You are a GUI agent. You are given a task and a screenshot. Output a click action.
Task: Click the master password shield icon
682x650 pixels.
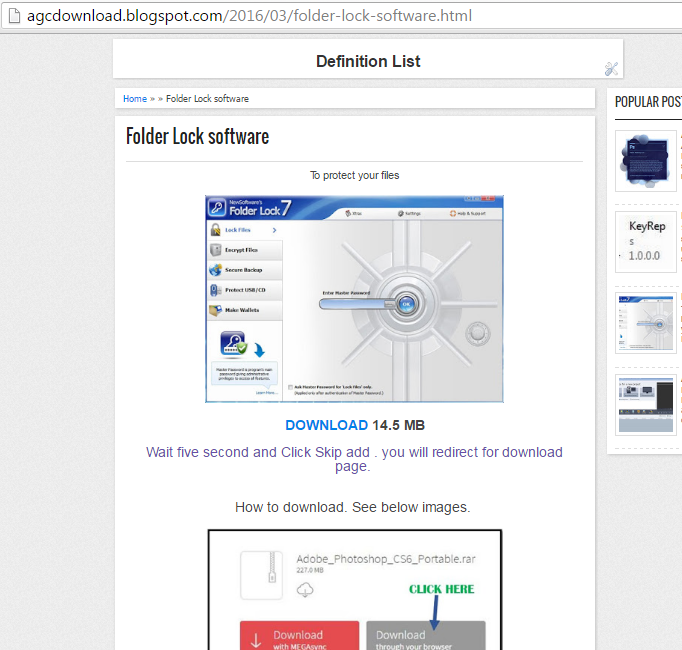(x=233, y=344)
